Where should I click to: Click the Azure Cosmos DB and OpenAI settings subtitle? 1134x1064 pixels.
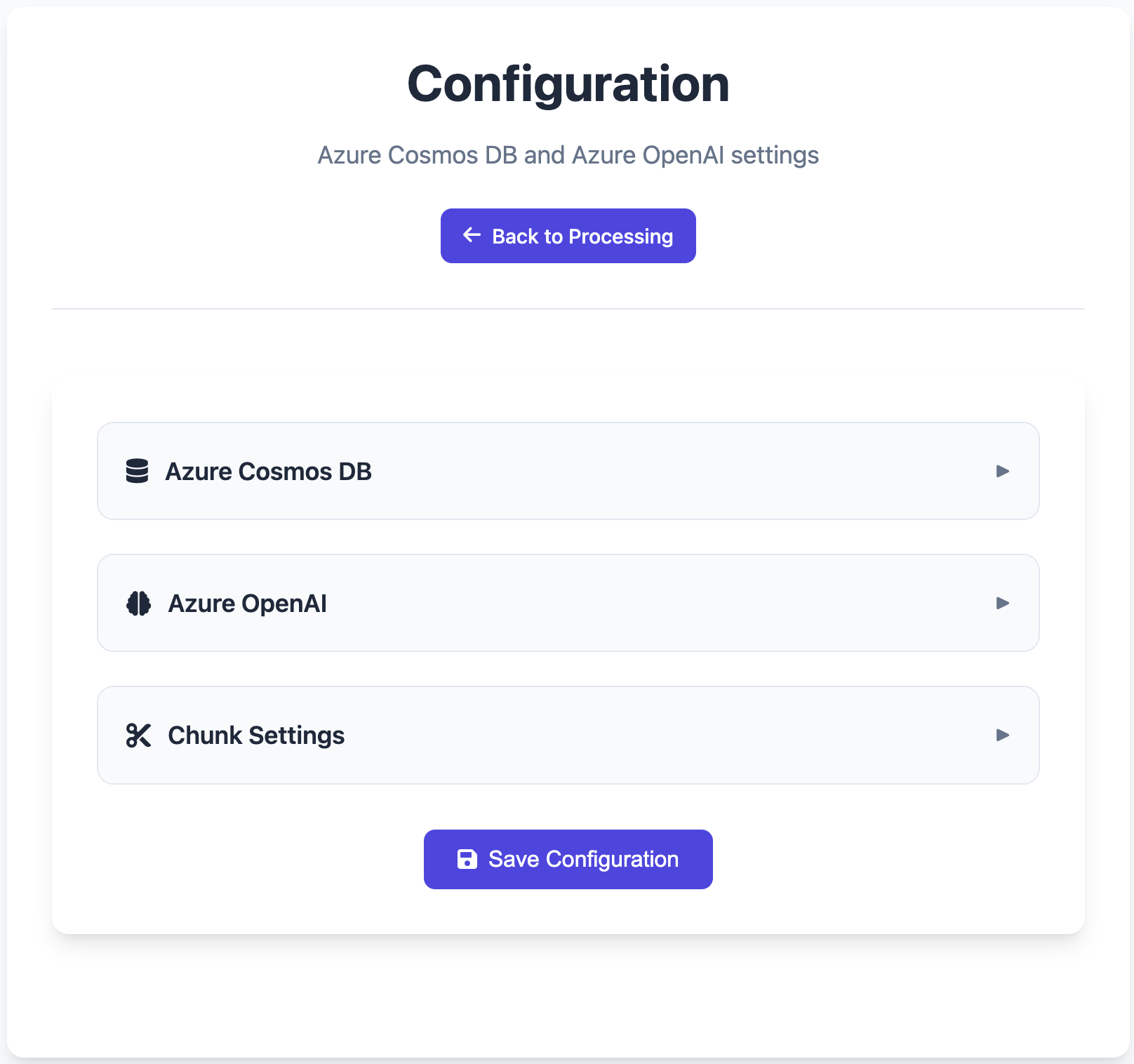click(568, 155)
